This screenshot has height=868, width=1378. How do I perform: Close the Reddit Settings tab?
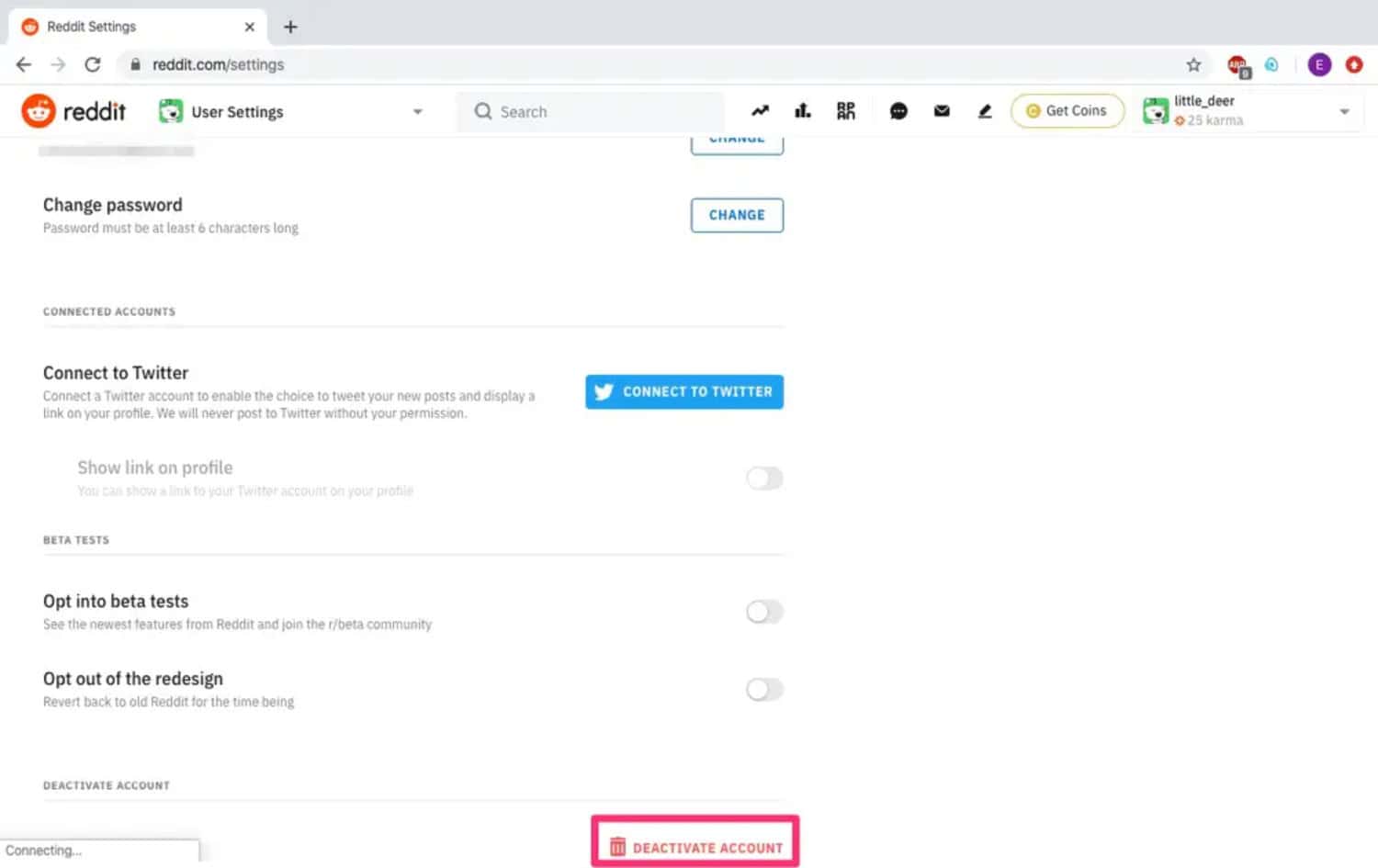(250, 27)
